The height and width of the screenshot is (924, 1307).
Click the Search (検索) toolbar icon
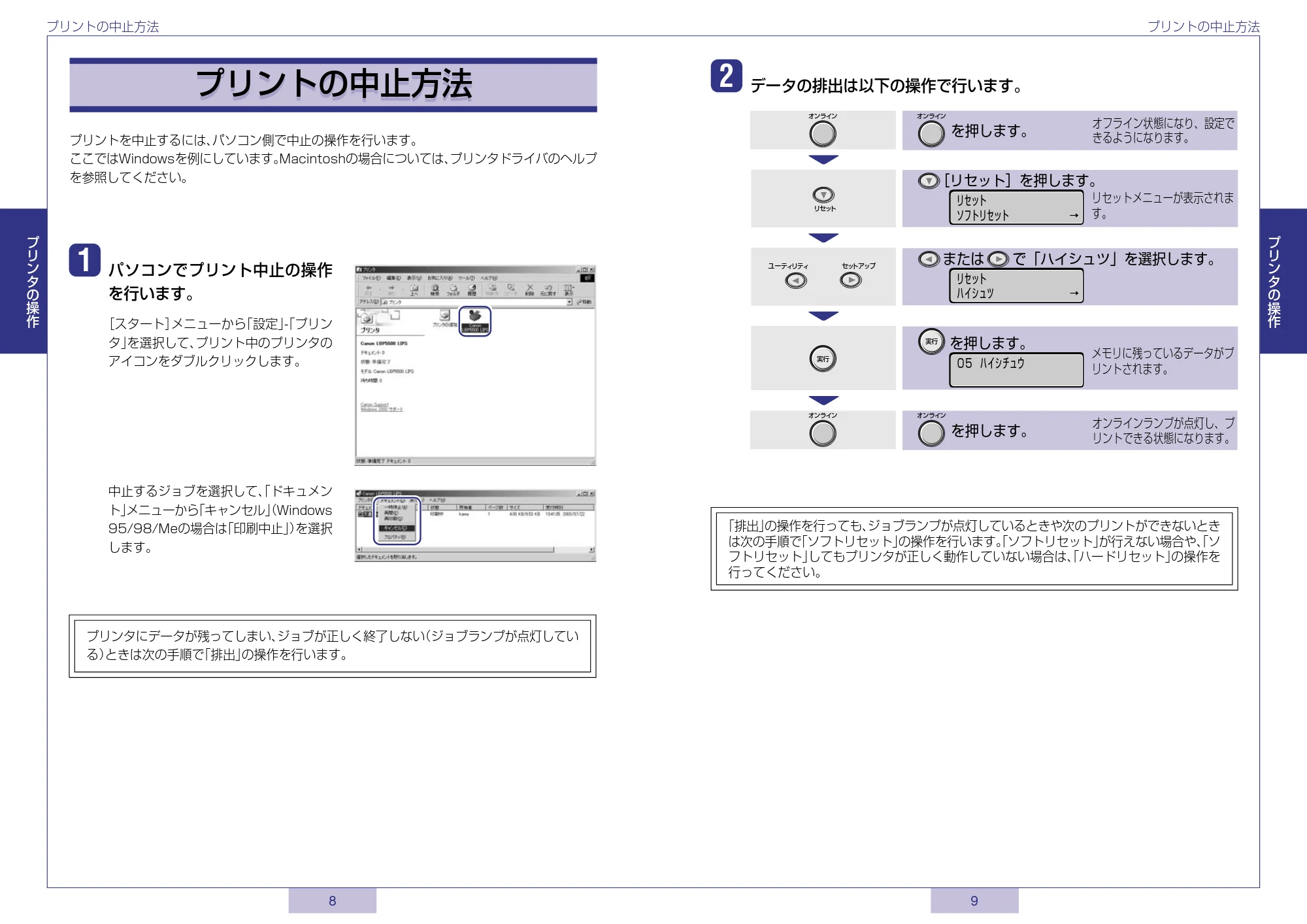(x=435, y=290)
